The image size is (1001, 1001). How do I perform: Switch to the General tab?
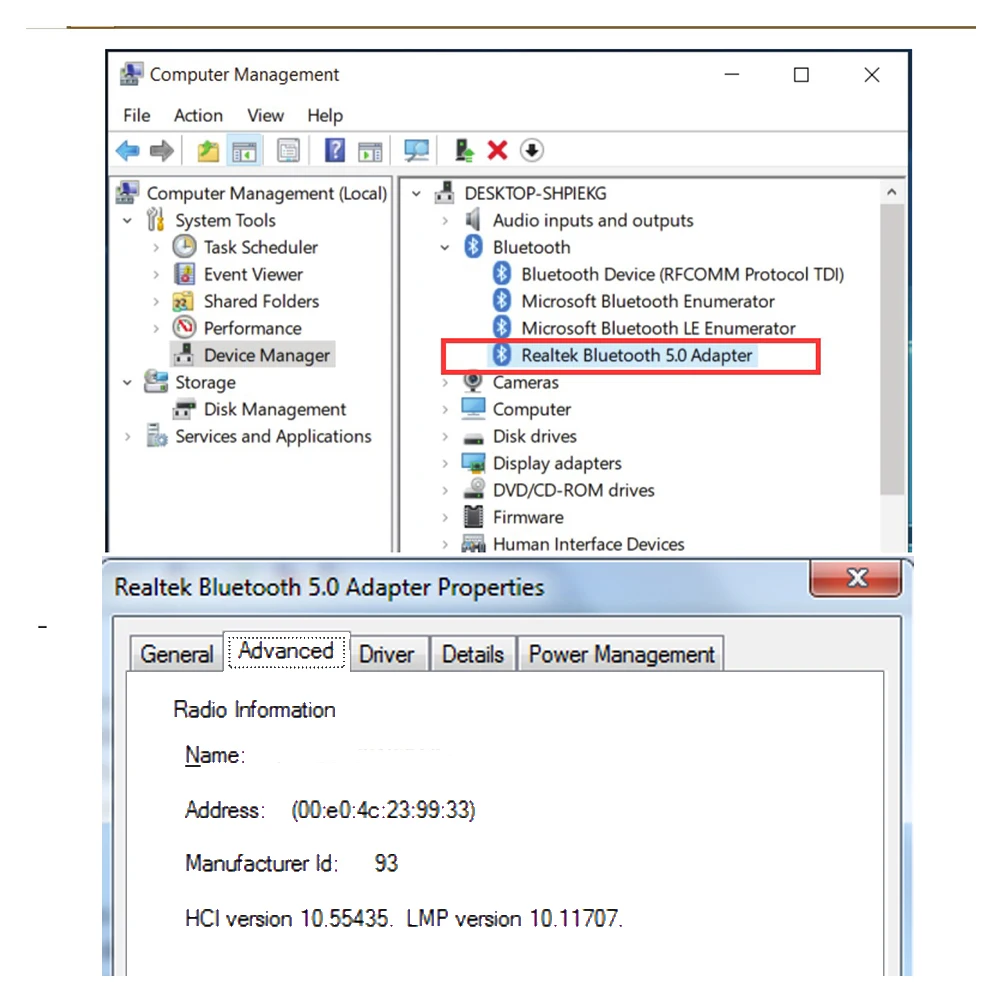point(177,654)
